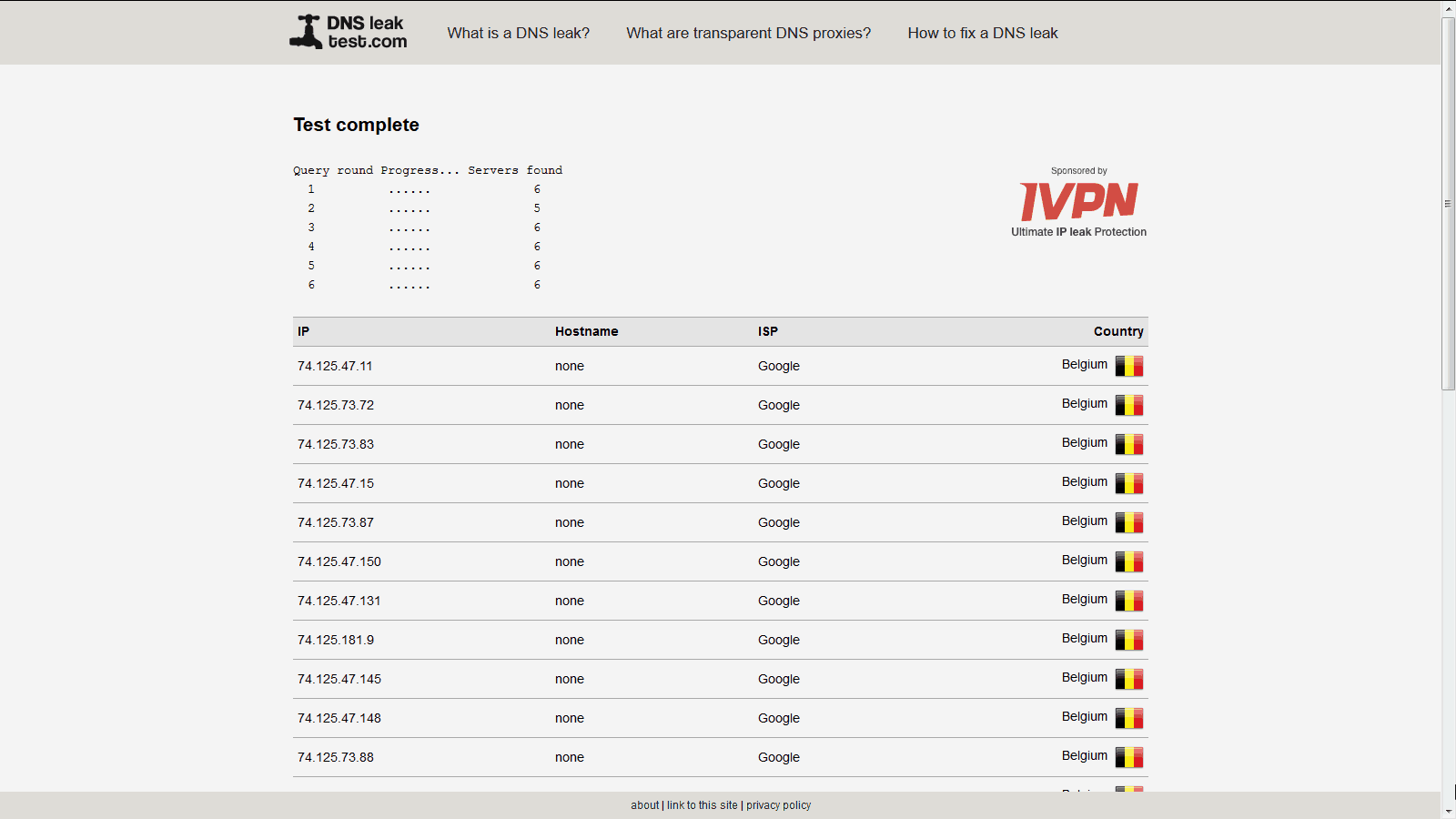The width and height of the screenshot is (1456, 819).
Task: Open the IVPN sponsor logo
Action: [1079, 201]
